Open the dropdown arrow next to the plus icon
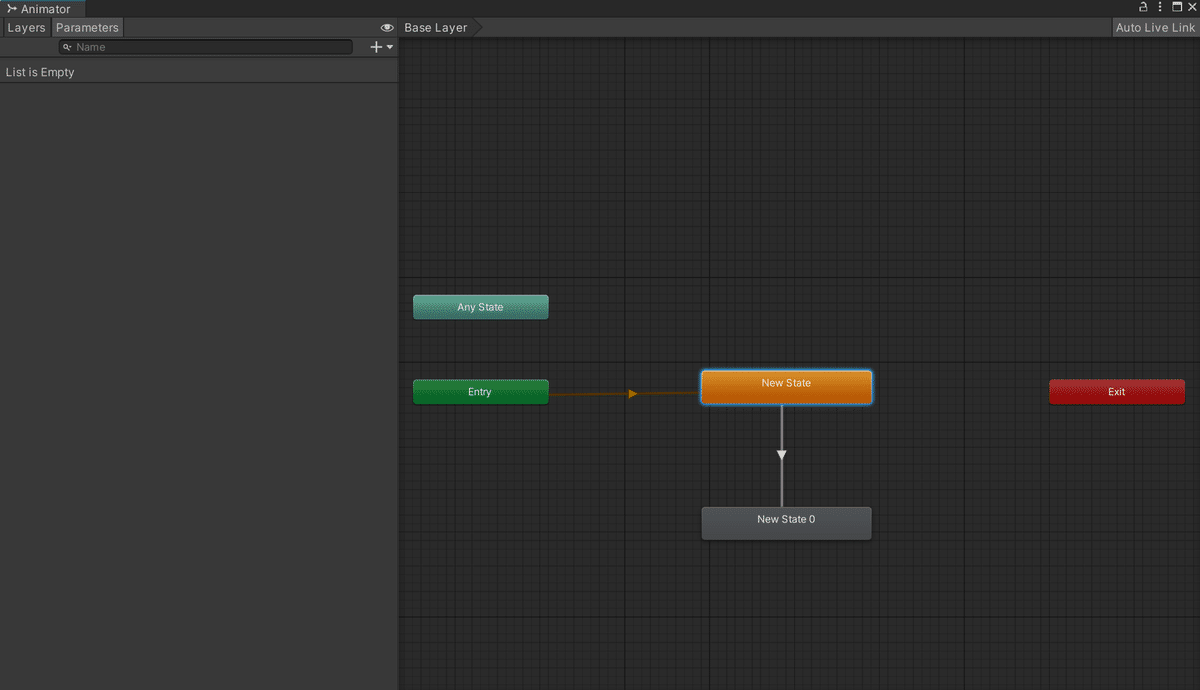This screenshot has width=1200, height=690. (x=387, y=46)
